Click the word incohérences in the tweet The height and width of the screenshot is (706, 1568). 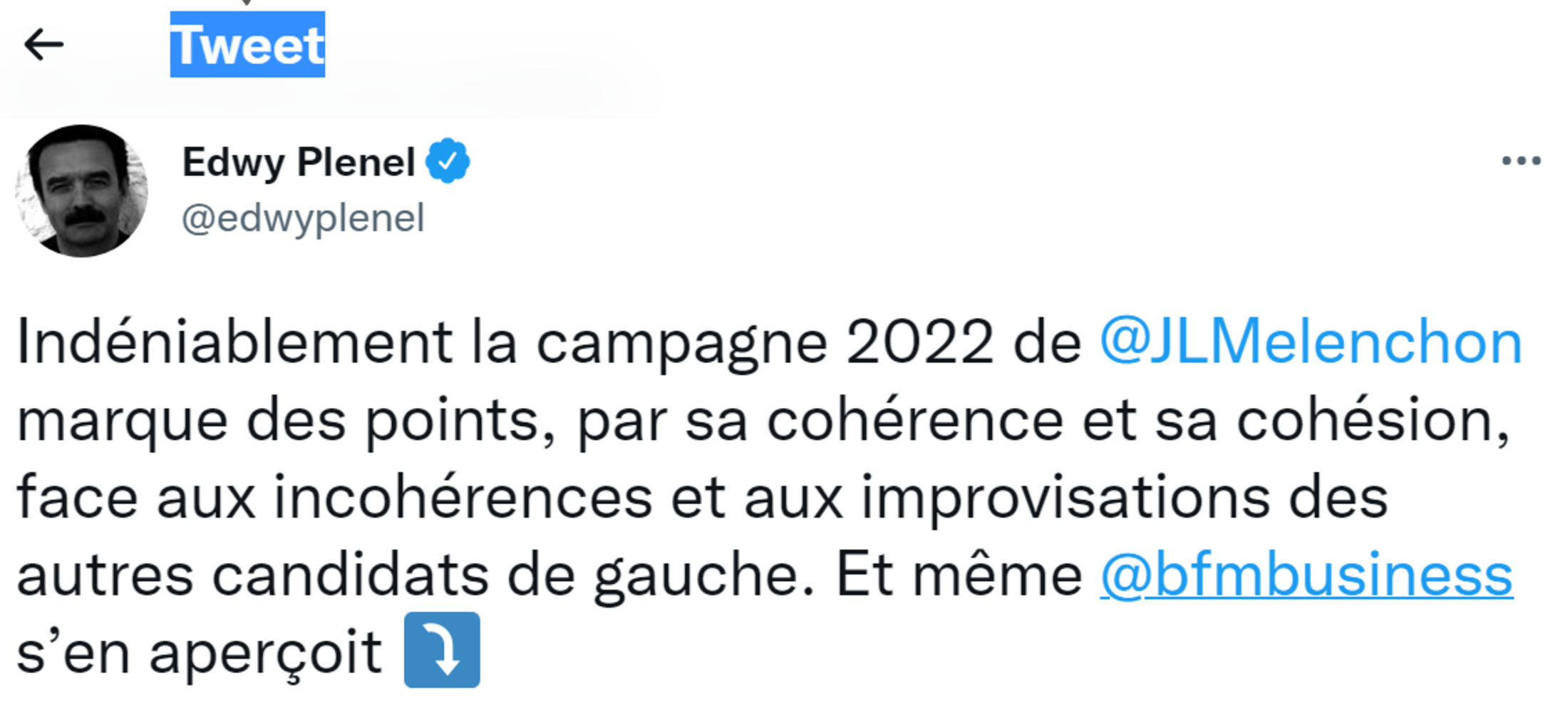pos(463,498)
